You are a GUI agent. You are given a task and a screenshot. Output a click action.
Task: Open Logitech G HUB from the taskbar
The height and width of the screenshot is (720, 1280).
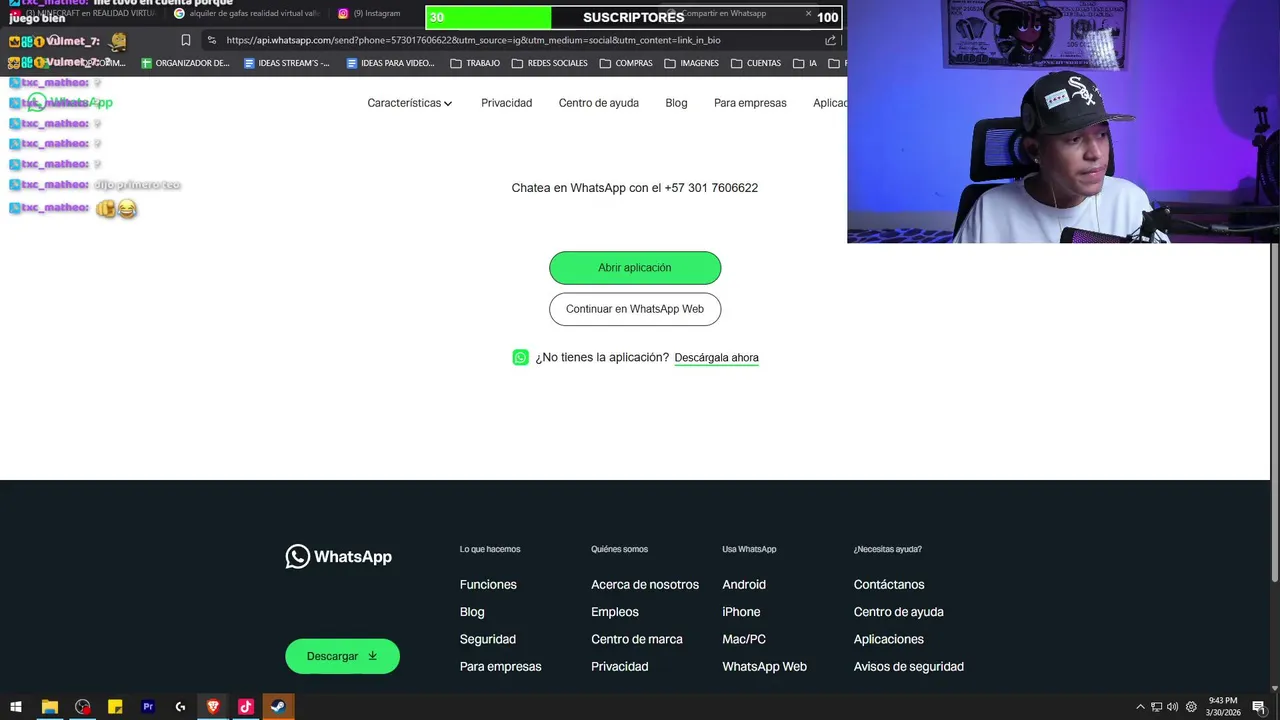point(180,707)
